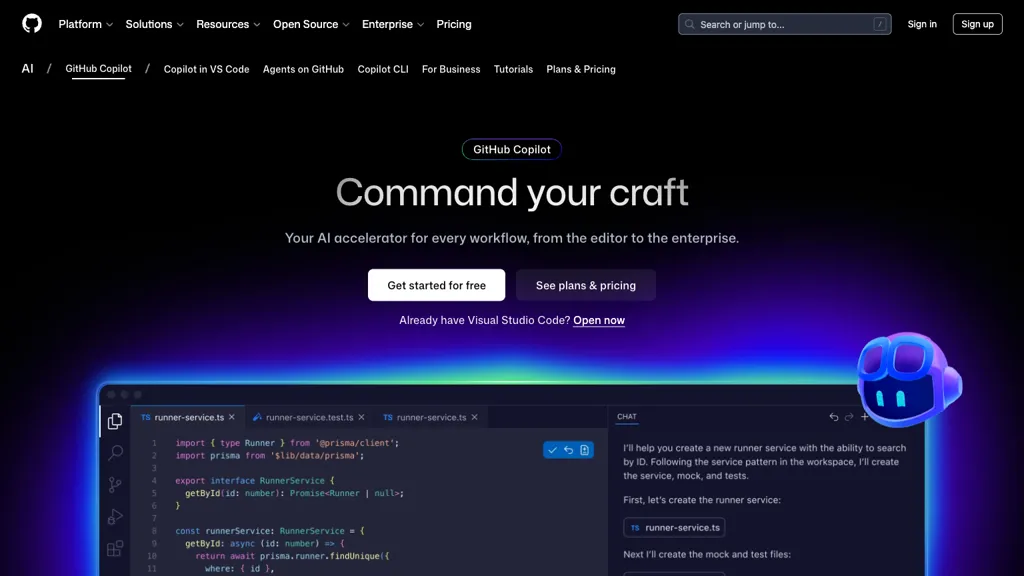
Task: Click the undo arrow in the Chat panel header
Action: click(834, 417)
